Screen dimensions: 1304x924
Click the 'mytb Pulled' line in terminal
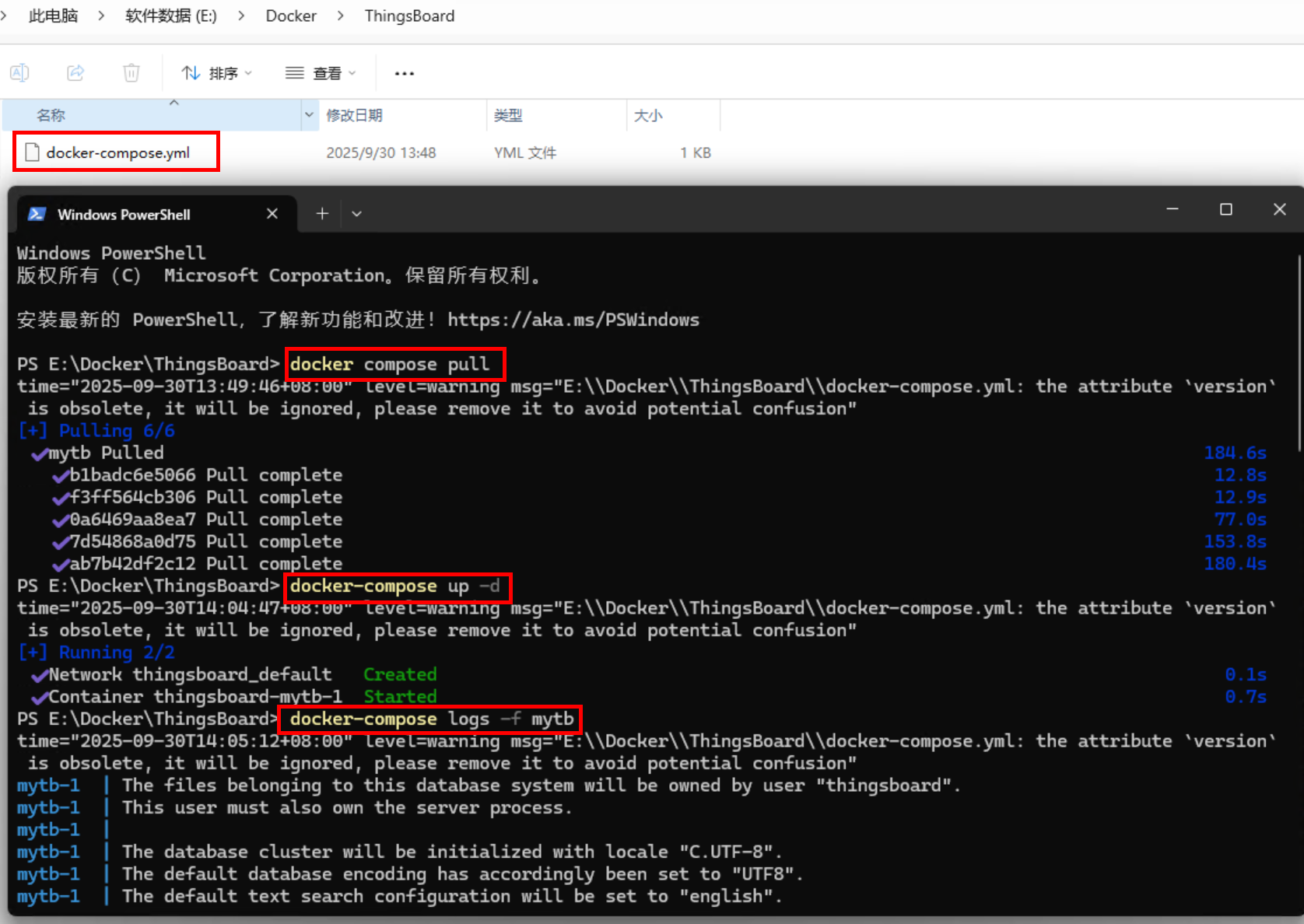click(98, 453)
